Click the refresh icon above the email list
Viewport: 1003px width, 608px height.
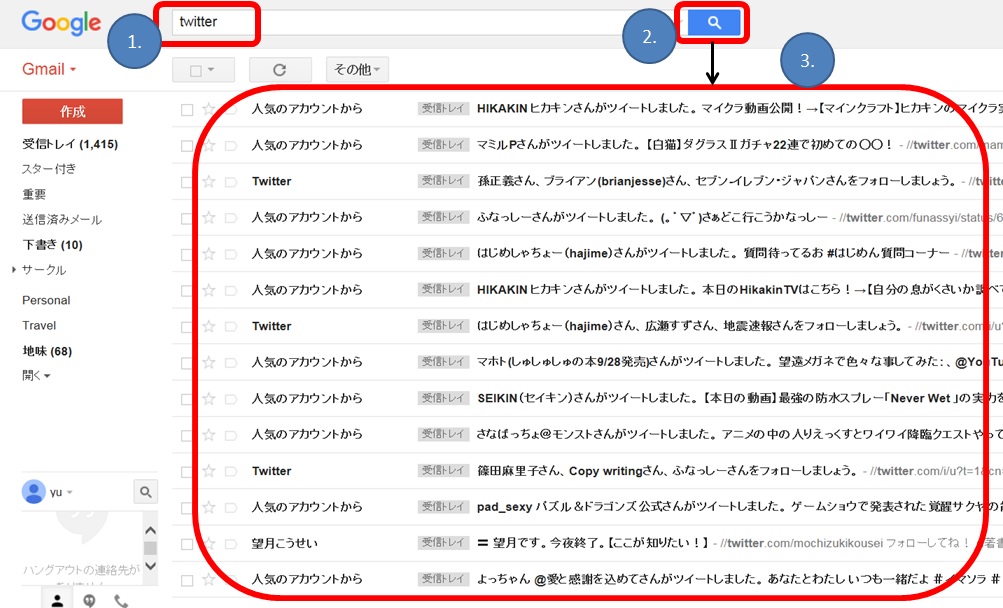tap(279, 69)
